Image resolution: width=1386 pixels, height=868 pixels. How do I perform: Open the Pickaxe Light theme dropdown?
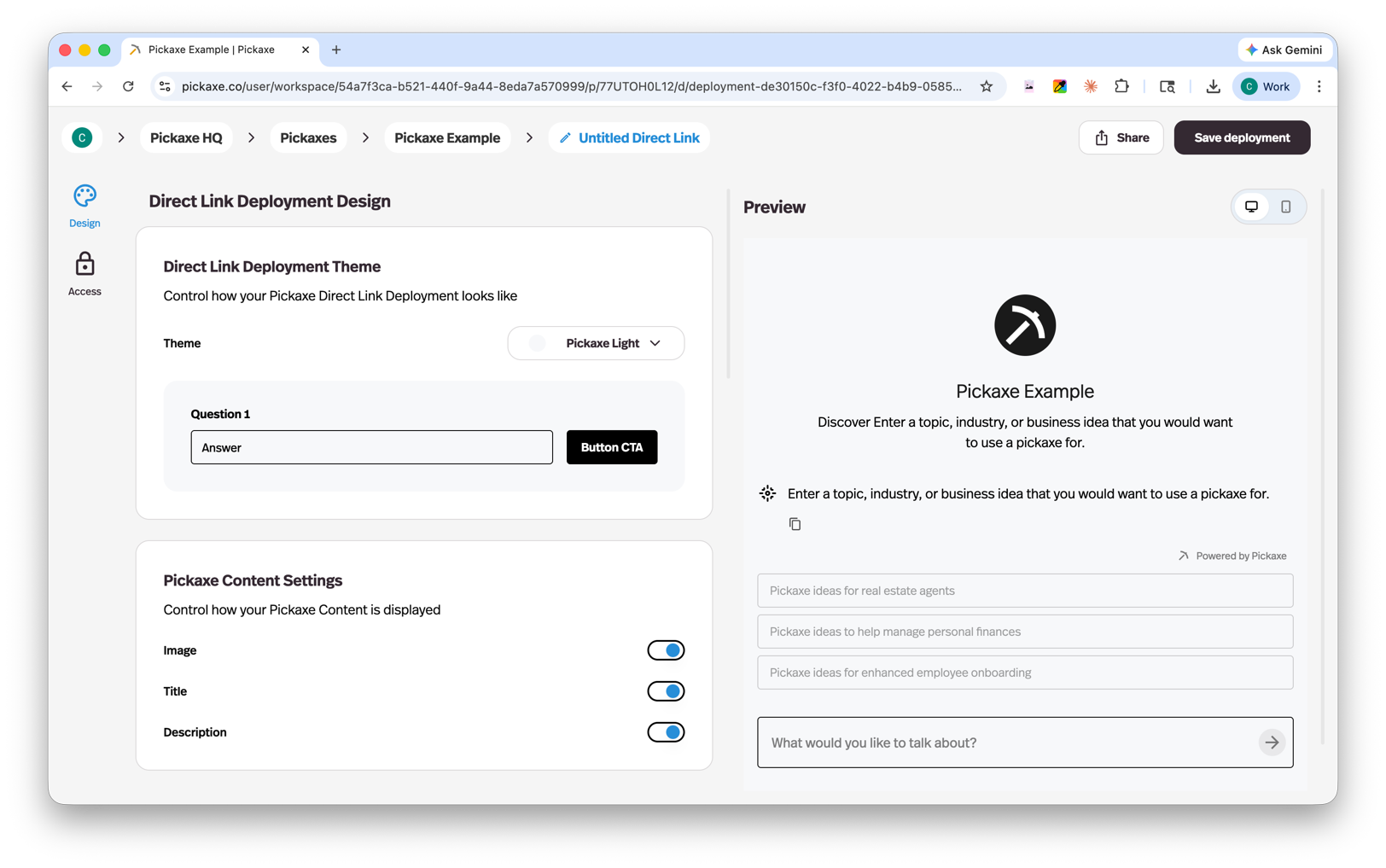tap(596, 343)
